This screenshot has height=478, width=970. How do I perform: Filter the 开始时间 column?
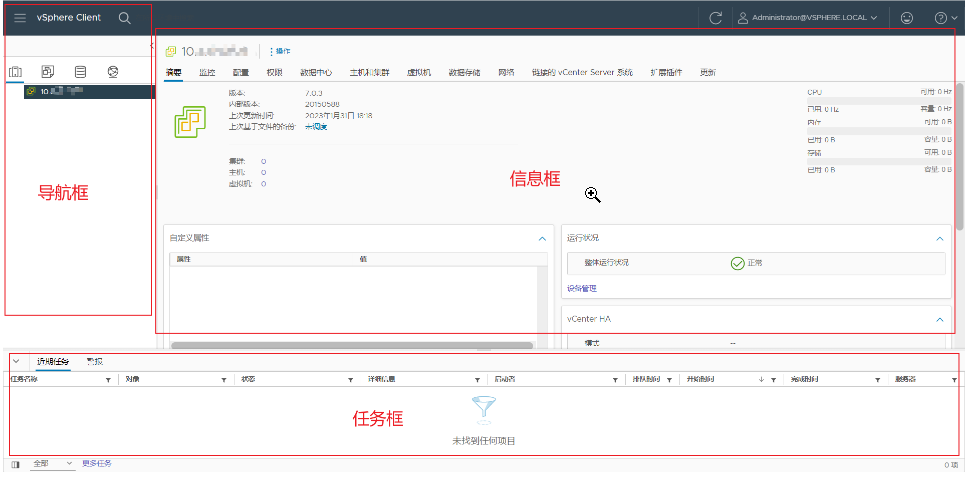[773, 380]
